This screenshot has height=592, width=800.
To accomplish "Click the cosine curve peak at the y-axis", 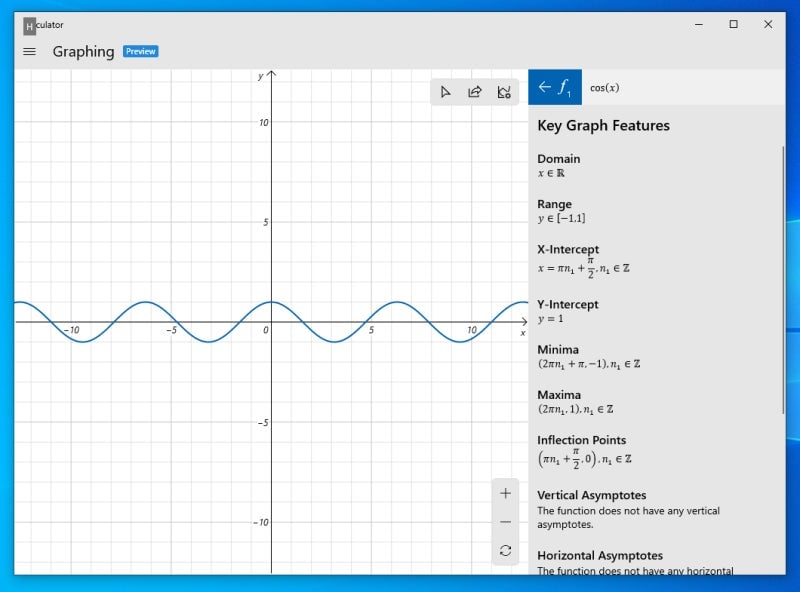I will pos(272,302).
